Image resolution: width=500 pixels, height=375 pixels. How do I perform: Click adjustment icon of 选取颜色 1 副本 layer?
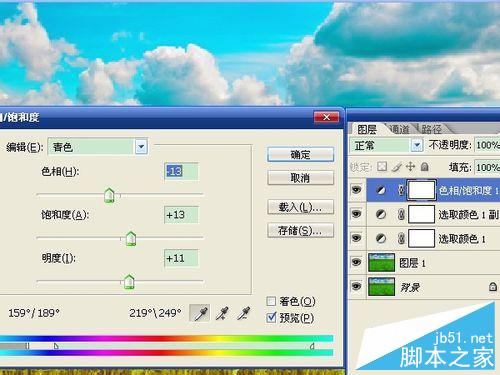click(381, 214)
